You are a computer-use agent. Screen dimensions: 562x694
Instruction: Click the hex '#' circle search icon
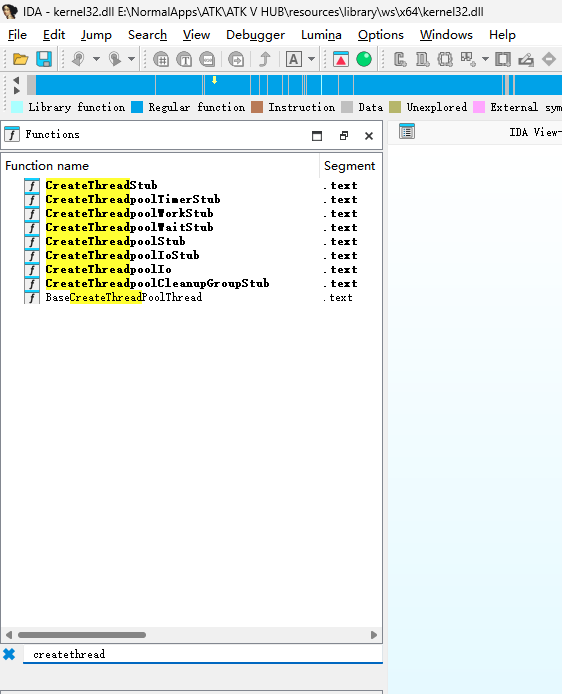click(161, 59)
